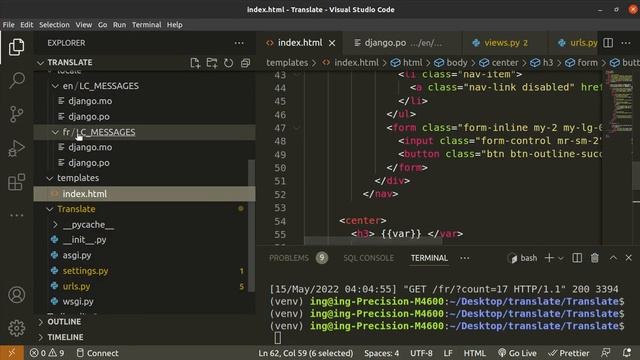Open editor more actions menu
This screenshot has height=360, width=640.
[x=626, y=43]
